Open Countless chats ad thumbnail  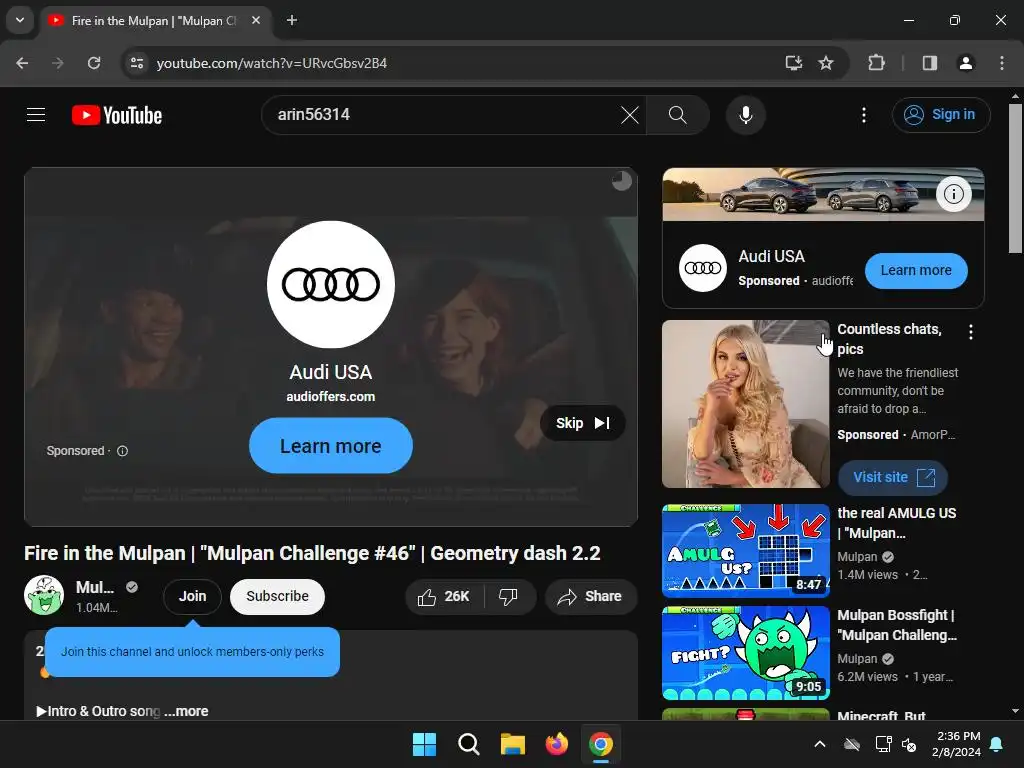pyautogui.click(x=746, y=404)
